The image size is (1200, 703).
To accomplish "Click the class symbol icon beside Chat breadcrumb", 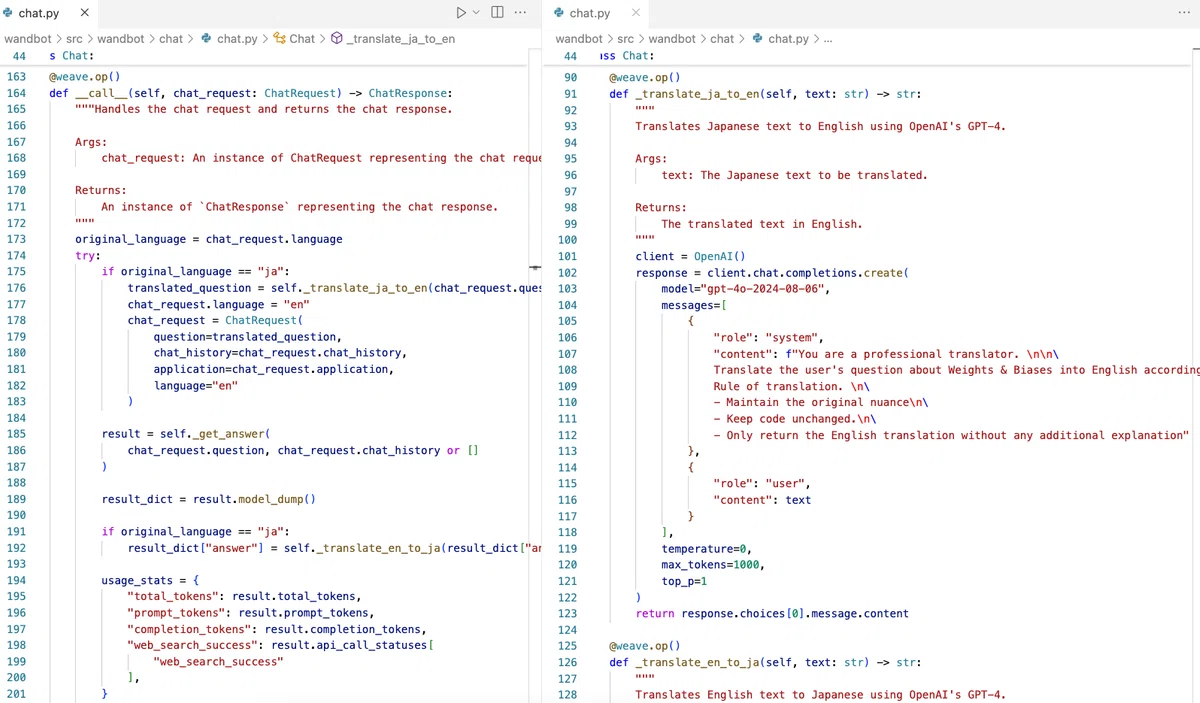I will pyautogui.click(x=280, y=39).
